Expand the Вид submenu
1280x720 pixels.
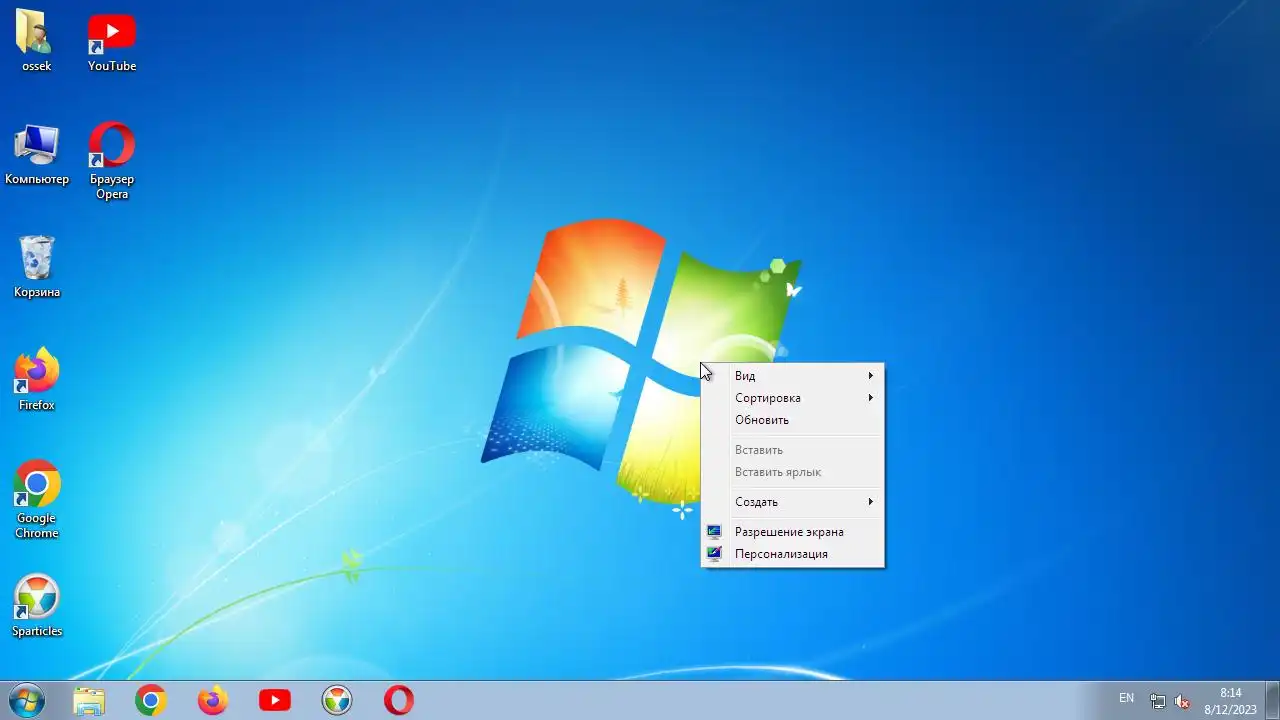pos(793,376)
